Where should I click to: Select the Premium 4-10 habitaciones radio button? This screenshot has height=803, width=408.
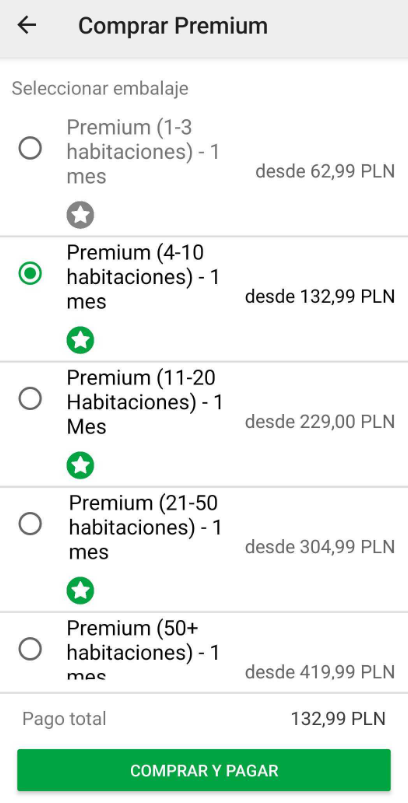pos(30,274)
